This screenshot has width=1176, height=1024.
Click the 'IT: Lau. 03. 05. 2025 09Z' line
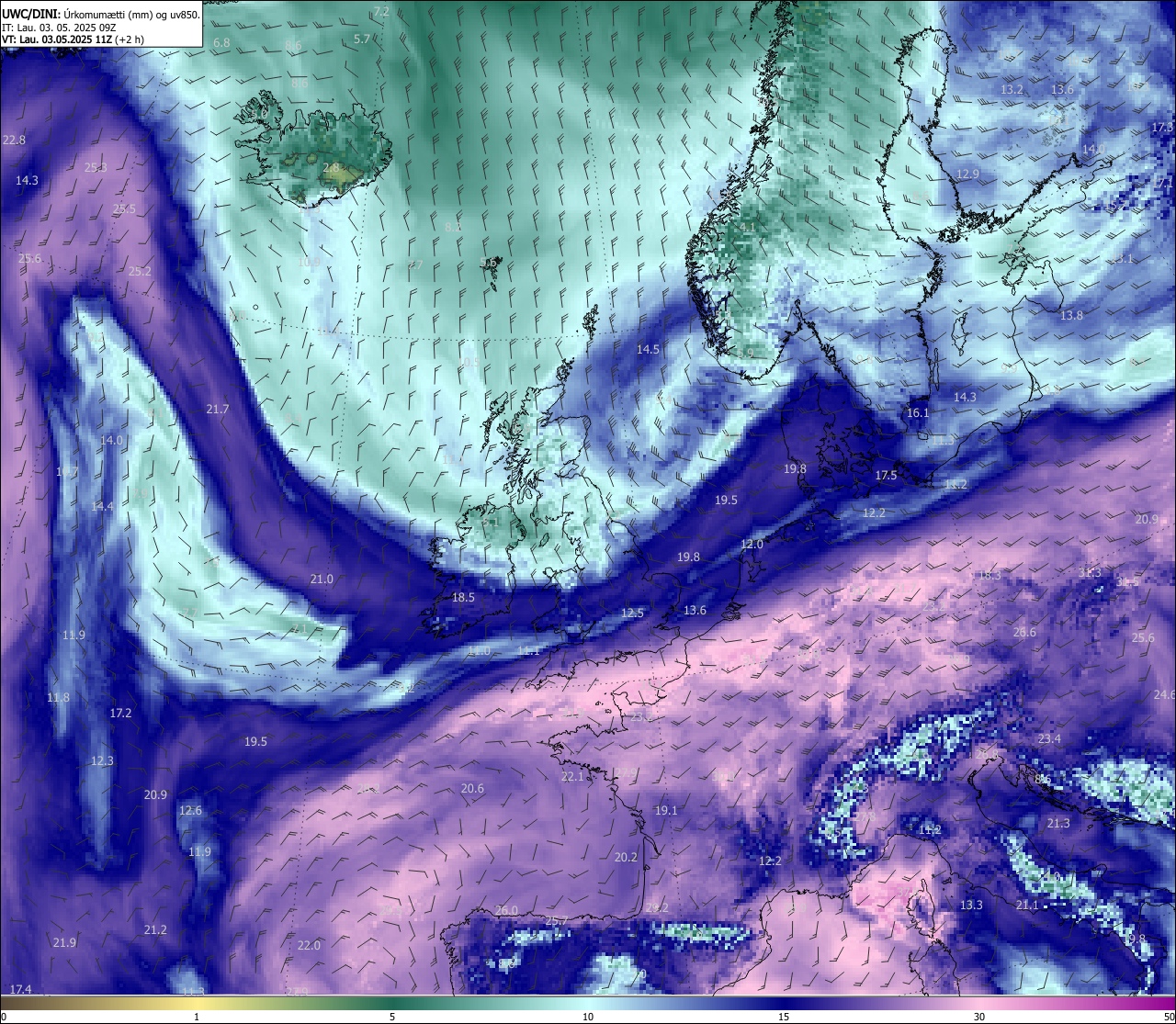59,28
